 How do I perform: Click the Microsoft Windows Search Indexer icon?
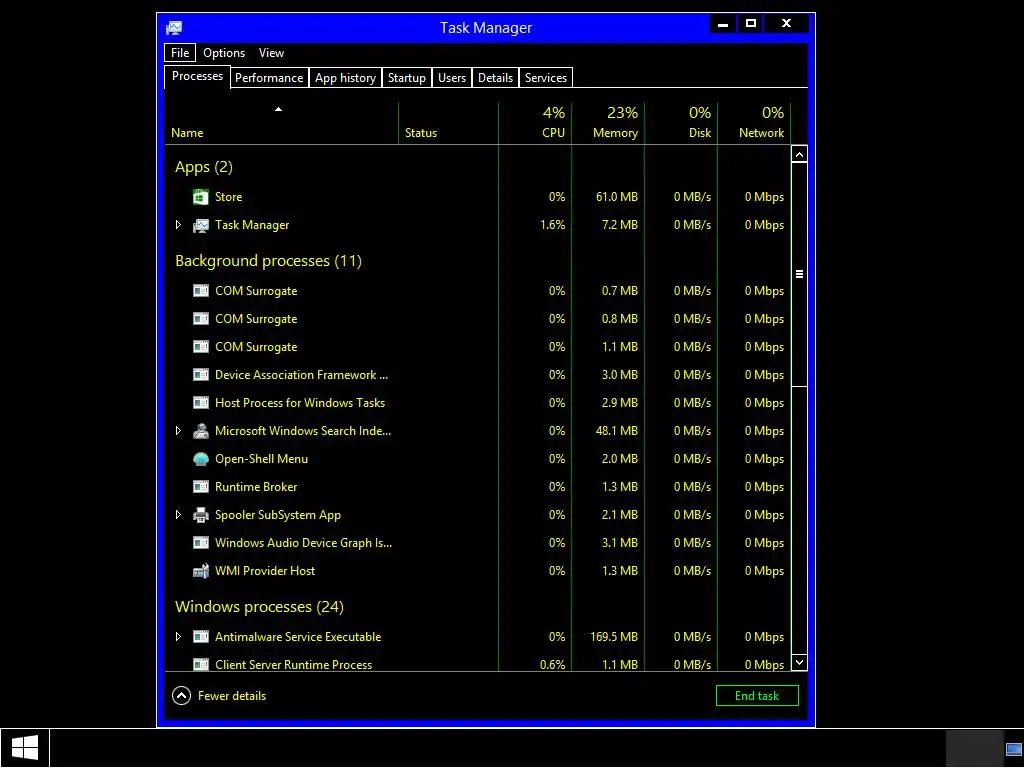[x=200, y=431]
